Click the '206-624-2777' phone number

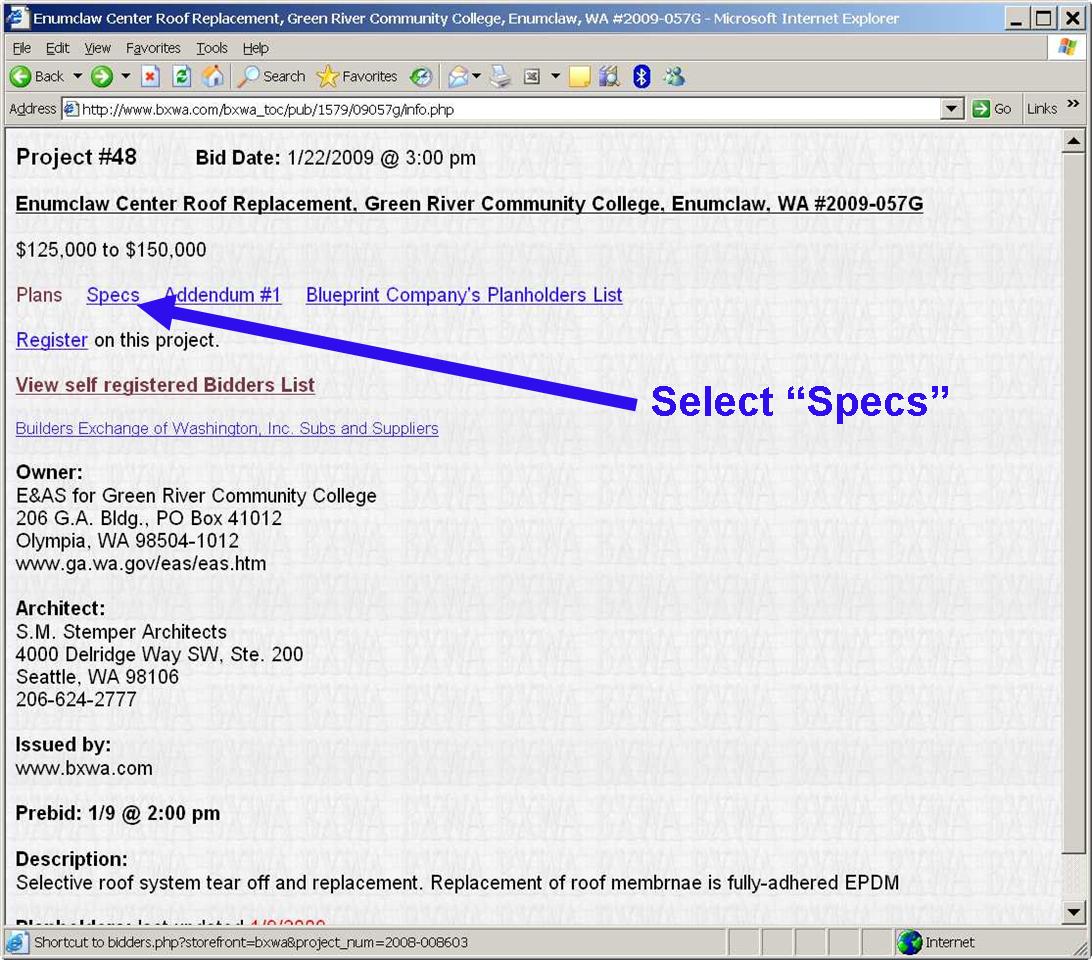(76, 699)
